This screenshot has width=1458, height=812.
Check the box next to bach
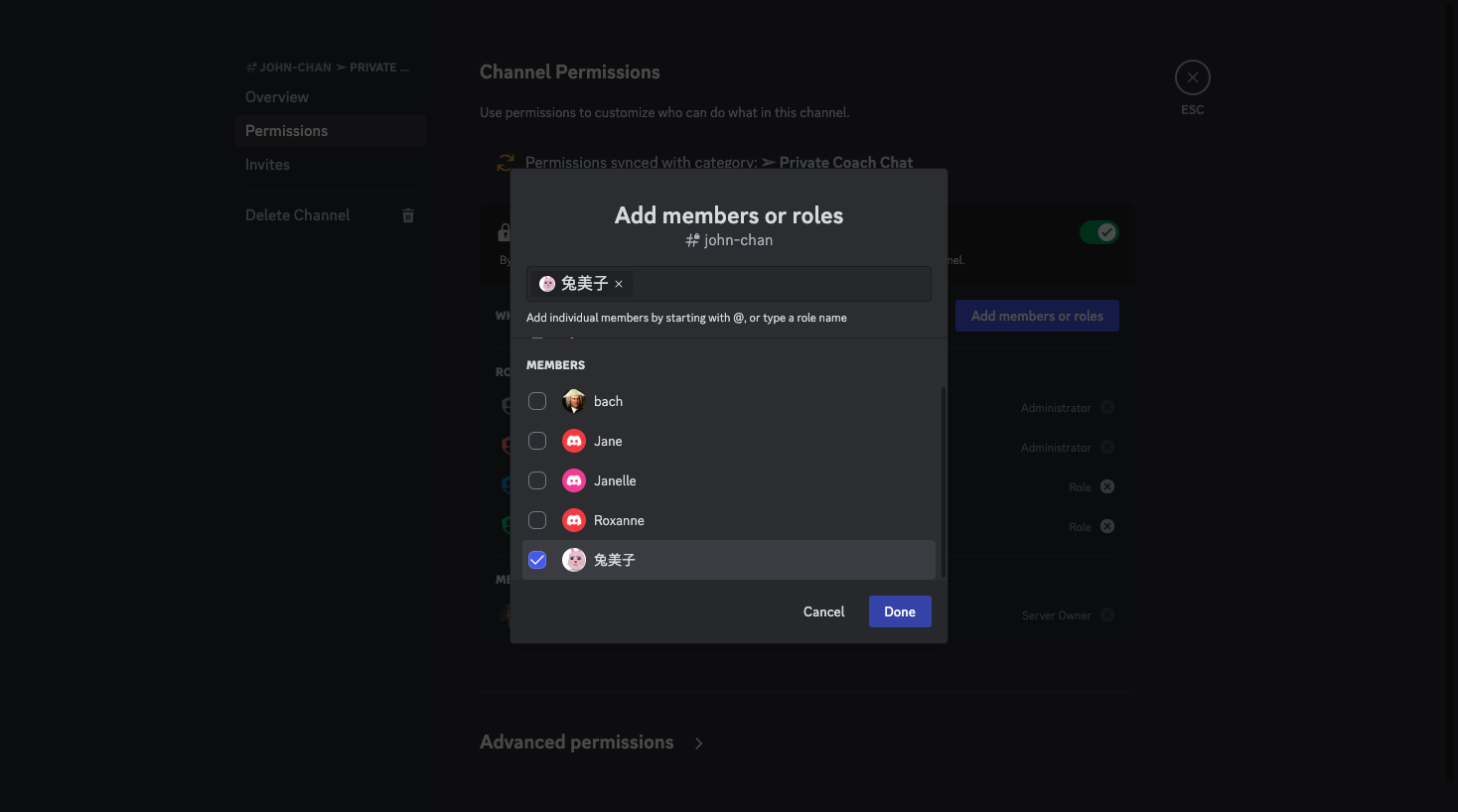[537, 401]
